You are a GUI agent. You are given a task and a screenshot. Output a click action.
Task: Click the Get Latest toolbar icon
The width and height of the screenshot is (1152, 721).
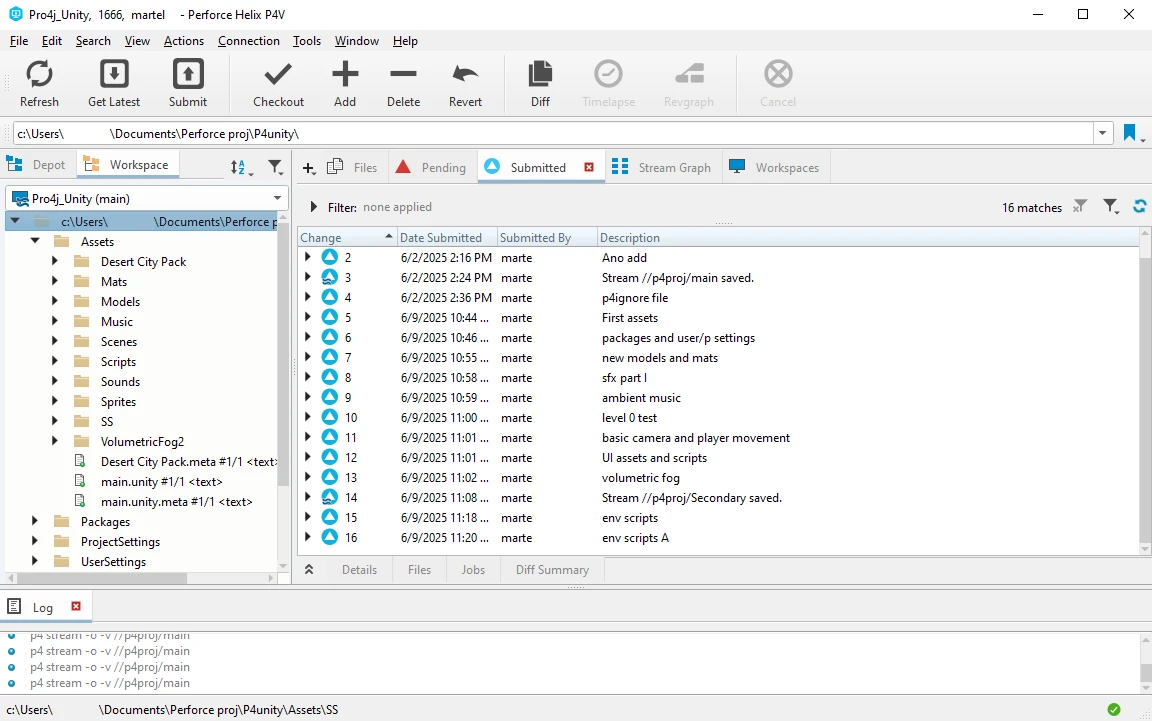pos(114,74)
